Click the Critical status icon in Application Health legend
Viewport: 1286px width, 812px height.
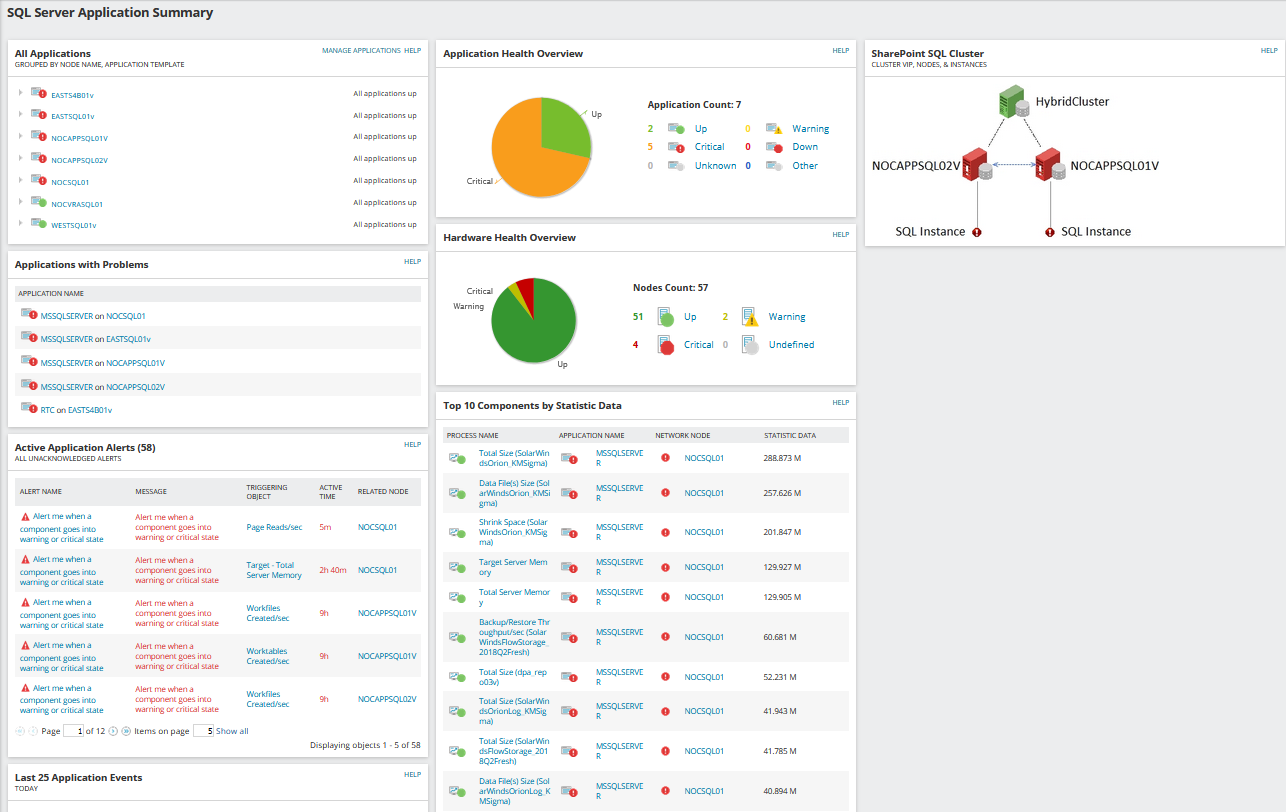(676, 147)
